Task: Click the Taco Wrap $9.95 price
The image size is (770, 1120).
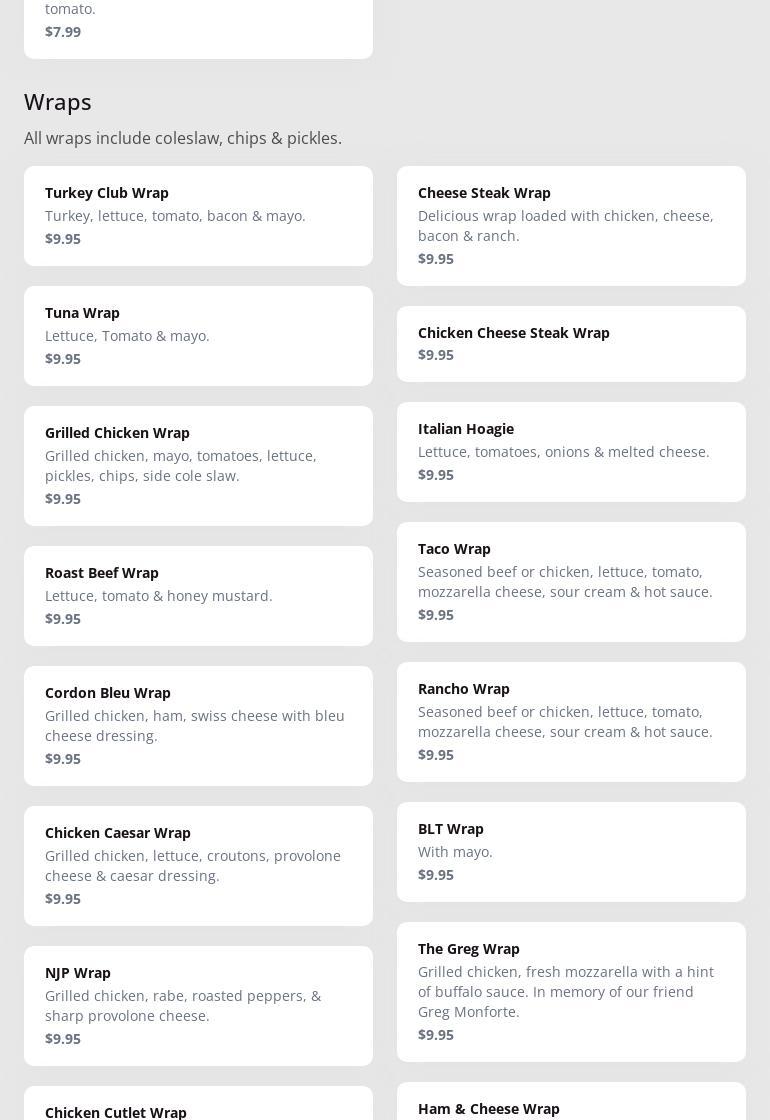Action: tap(436, 615)
